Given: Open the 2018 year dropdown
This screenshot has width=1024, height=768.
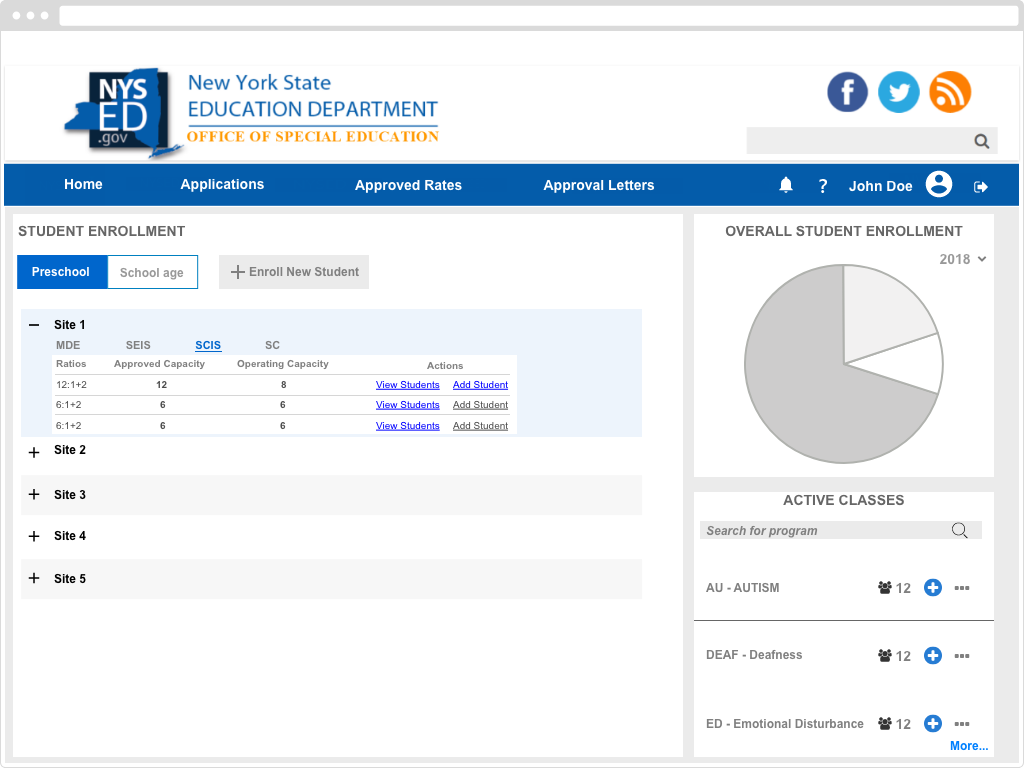Looking at the screenshot, I should 962,259.
